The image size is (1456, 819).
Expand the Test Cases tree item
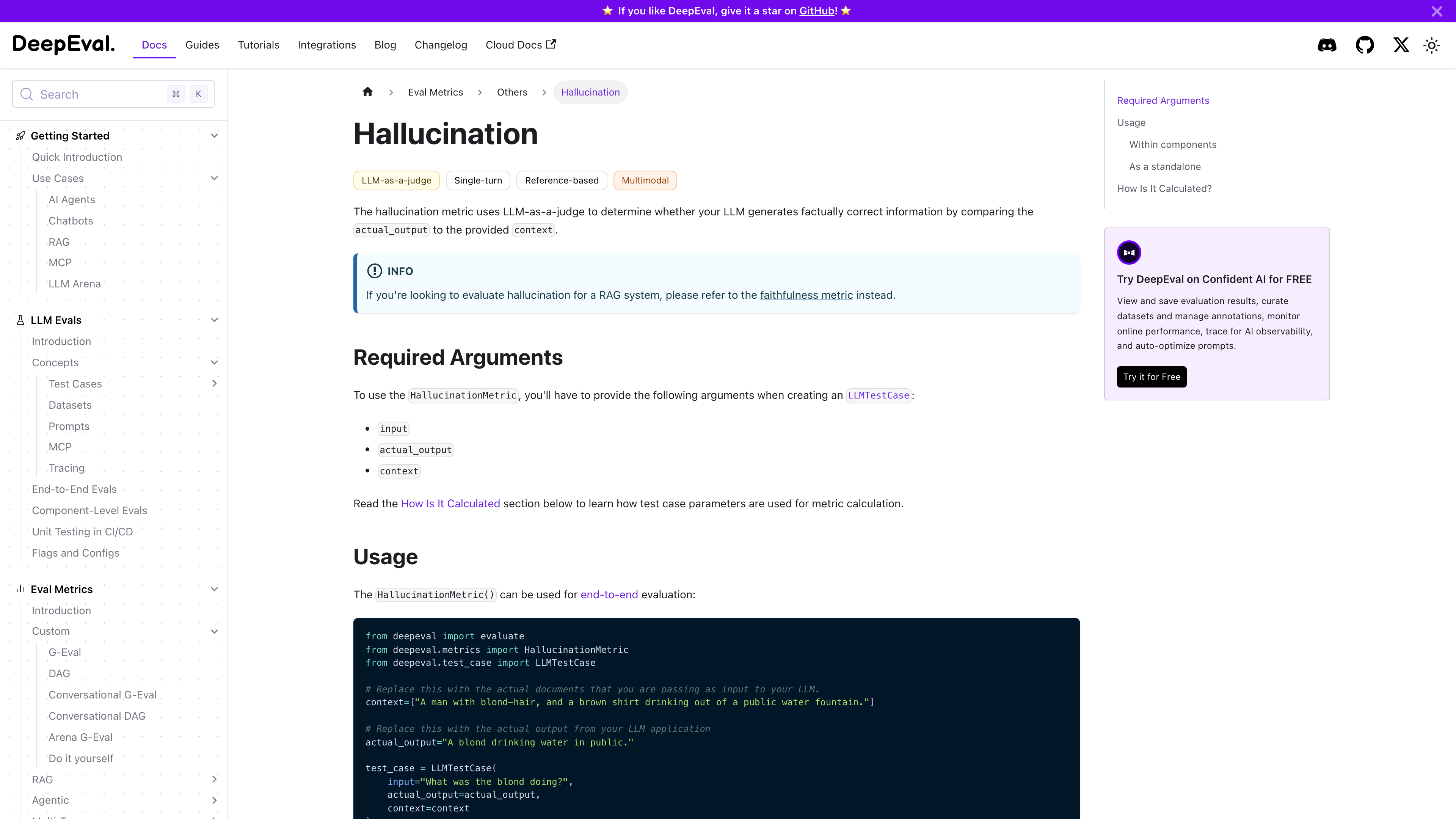click(214, 383)
